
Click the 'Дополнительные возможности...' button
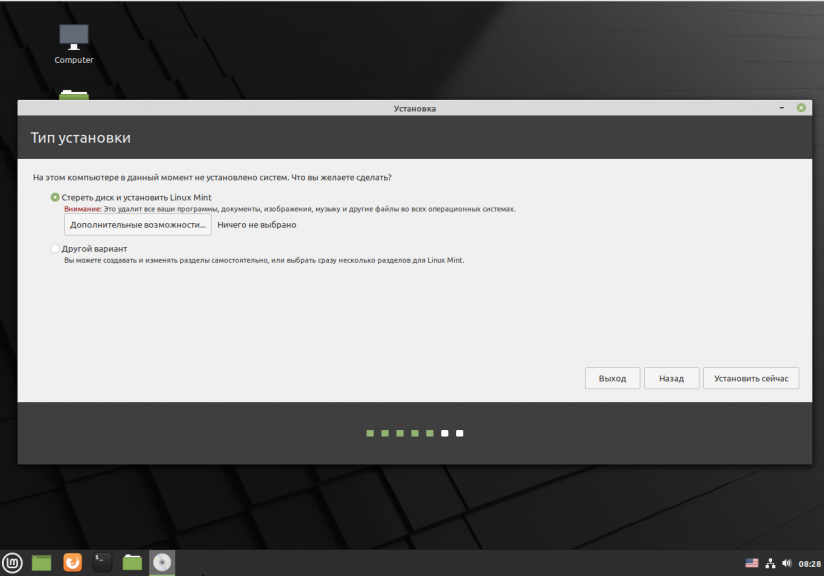[137, 225]
